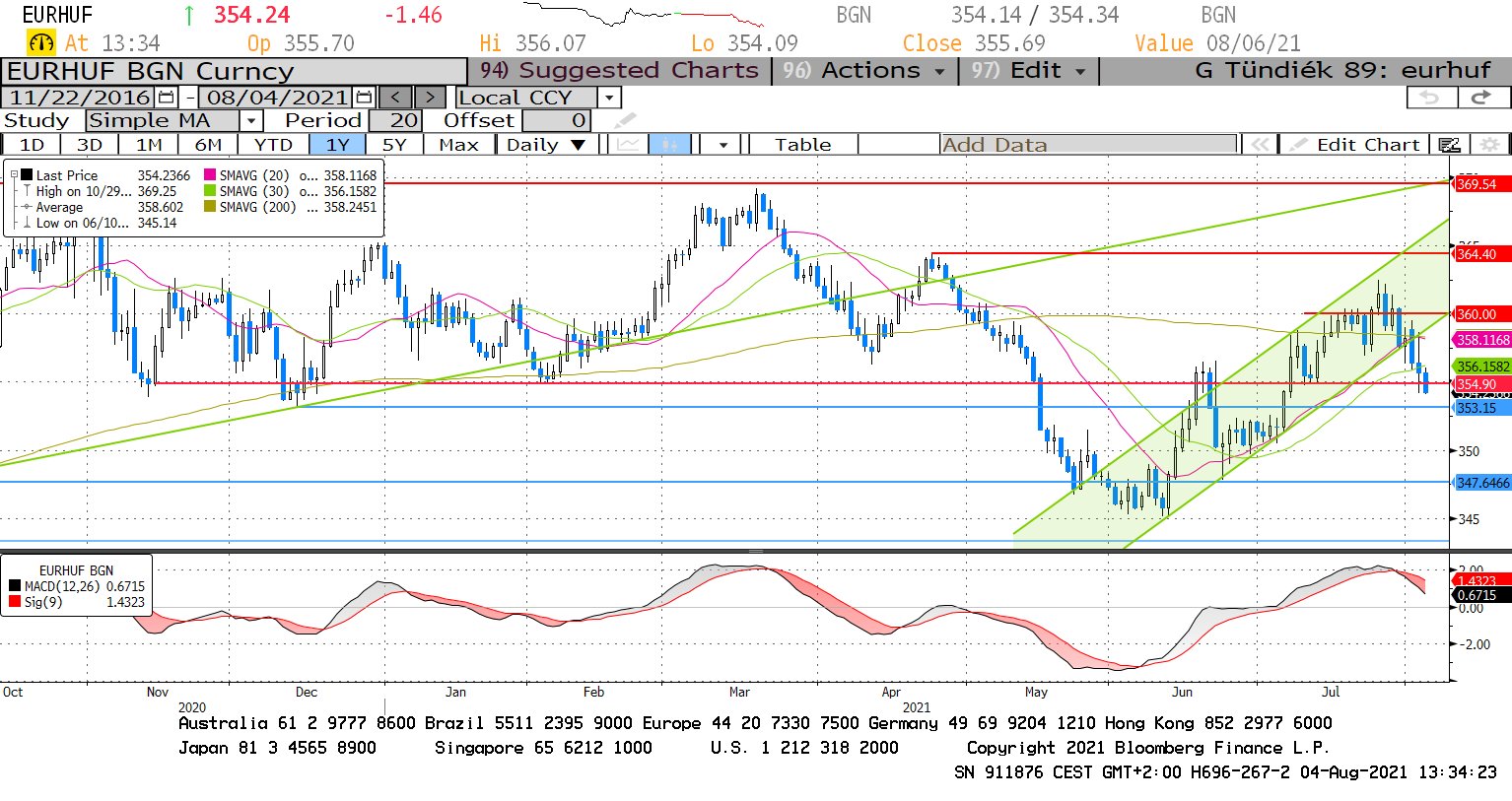Click the EURHUF BGN Curncy security field
The width and height of the screenshot is (1512, 801).
234,72
